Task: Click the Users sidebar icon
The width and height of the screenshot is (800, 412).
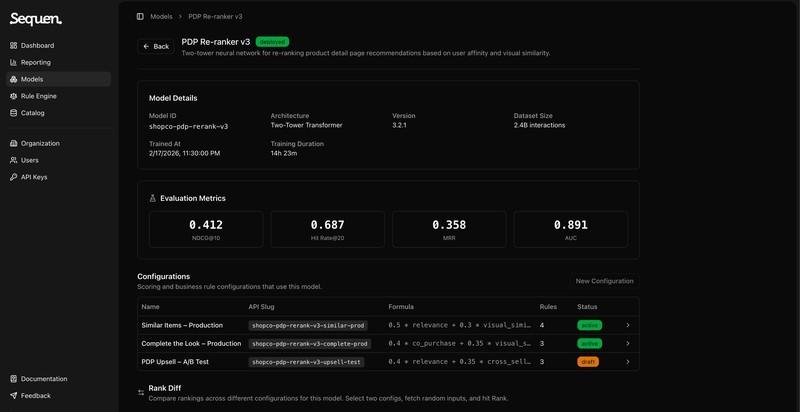Action: click(14, 160)
